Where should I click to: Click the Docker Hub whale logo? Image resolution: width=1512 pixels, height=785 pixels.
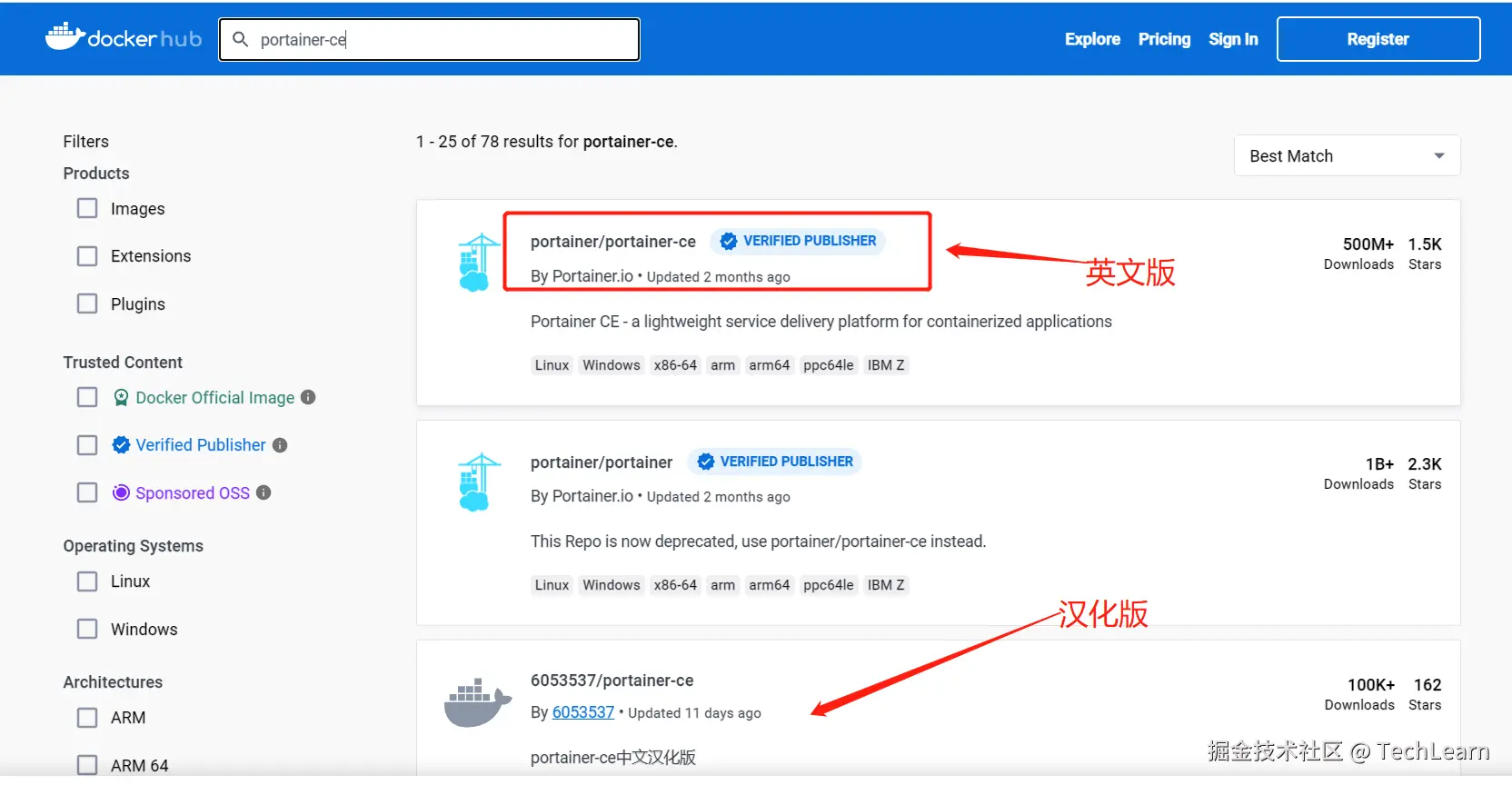tap(124, 38)
